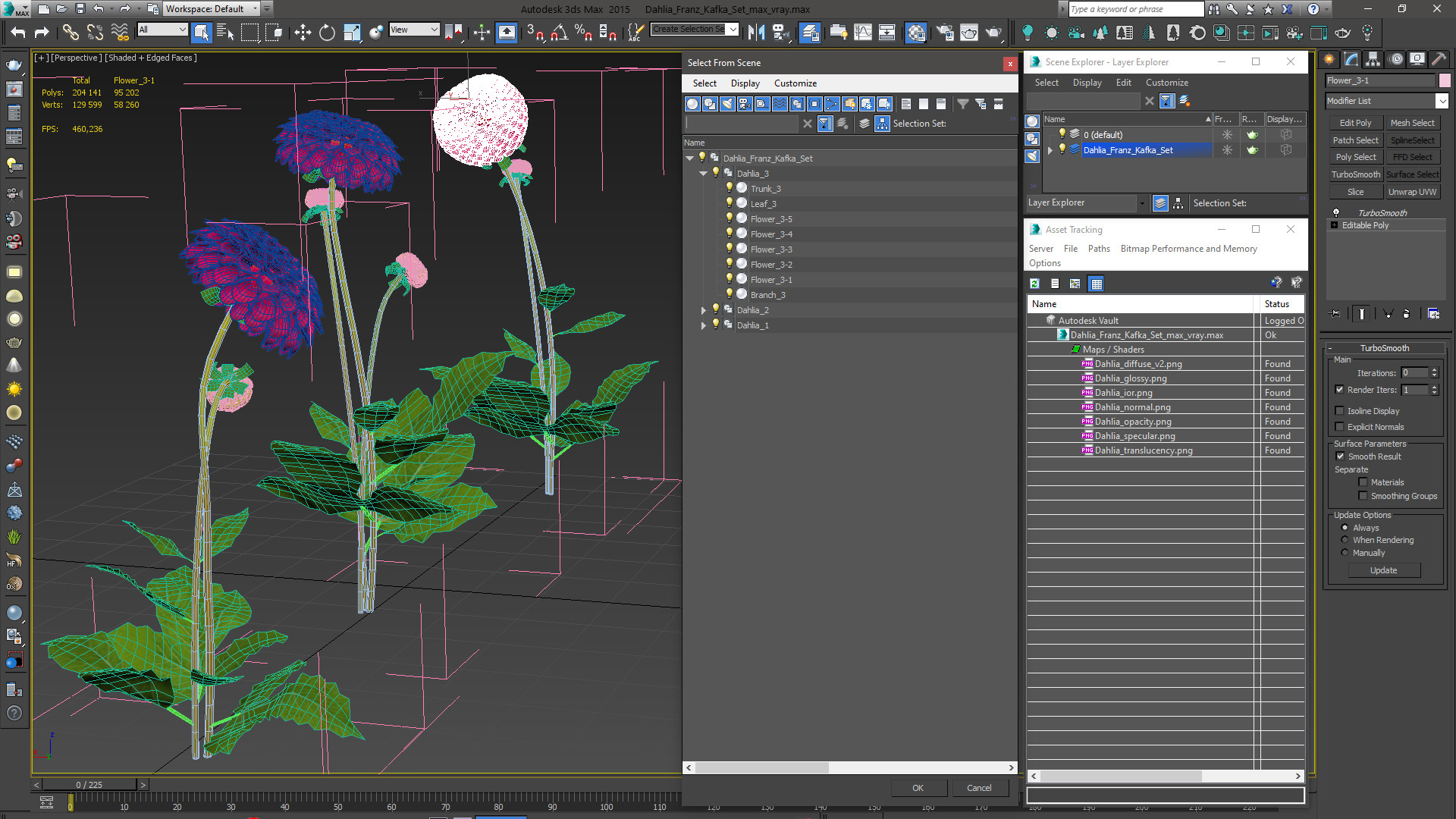This screenshot has width=1456, height=819.
Task: Switch to Motion command panel tab
Action: pos(1395,59)
